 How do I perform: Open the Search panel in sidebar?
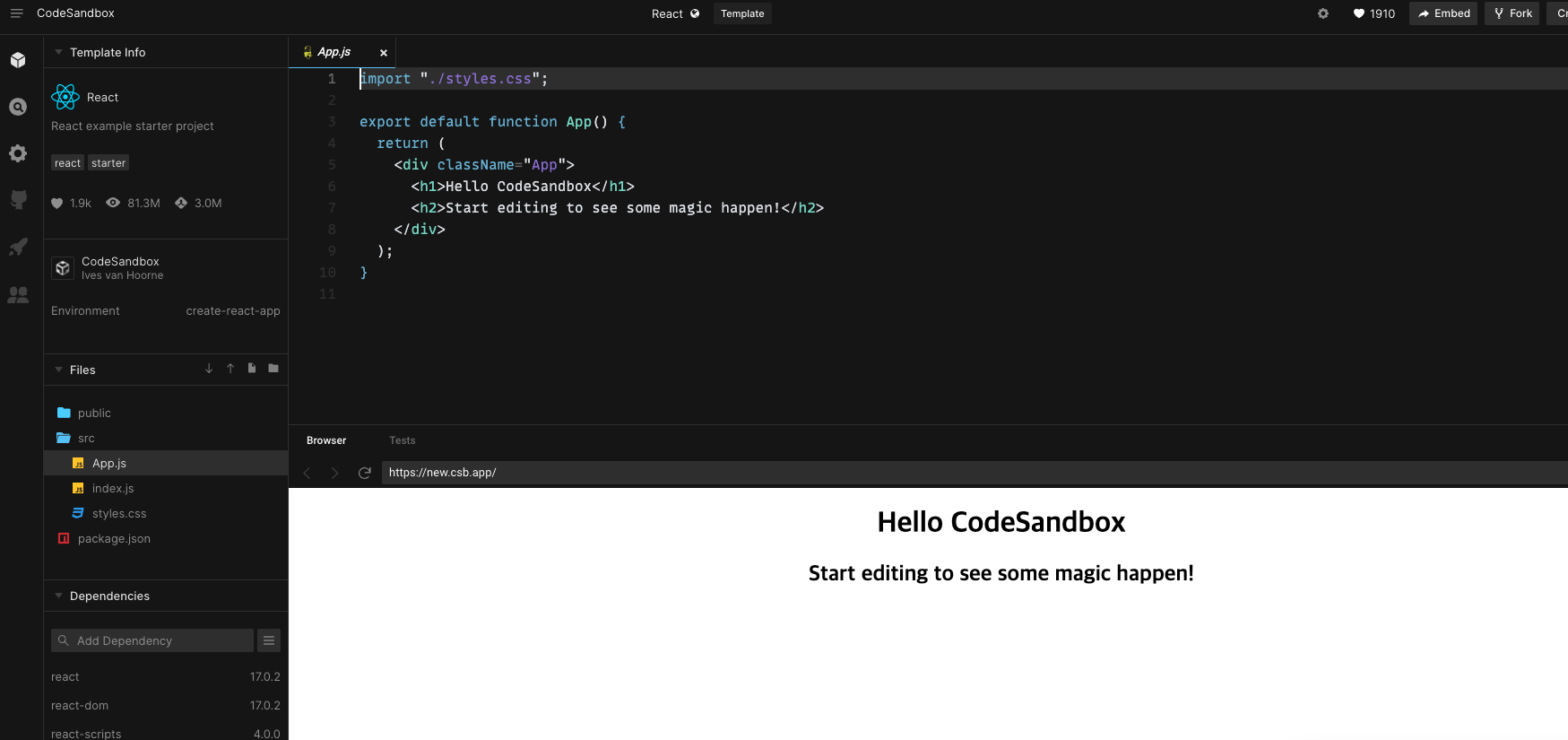pyautogui.click(x=18, y=107)
